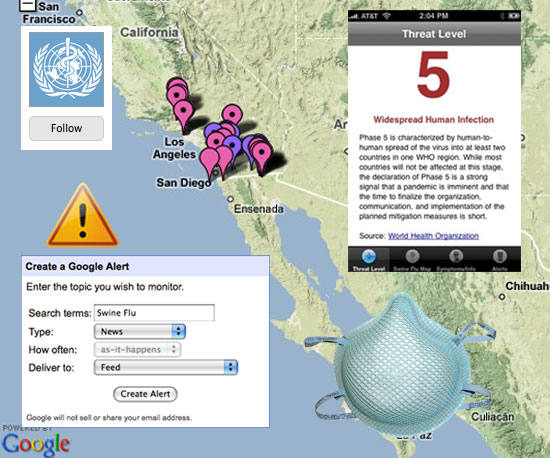Tap the 2:04 PM clock in status bar

[x=434, y=16]
